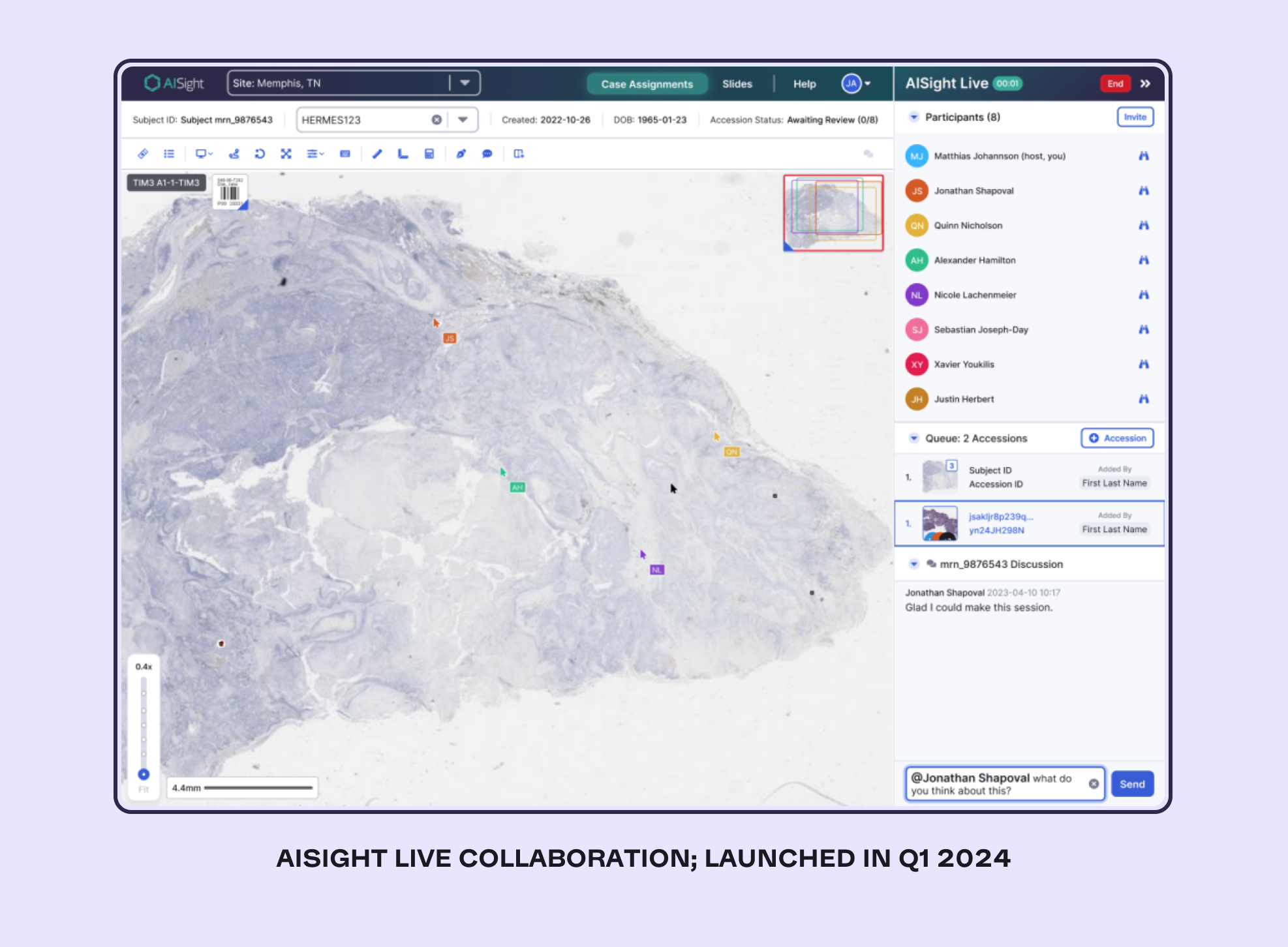
Task: Expand the mrn_9876543 Discussion section
Action: (913, 565)
